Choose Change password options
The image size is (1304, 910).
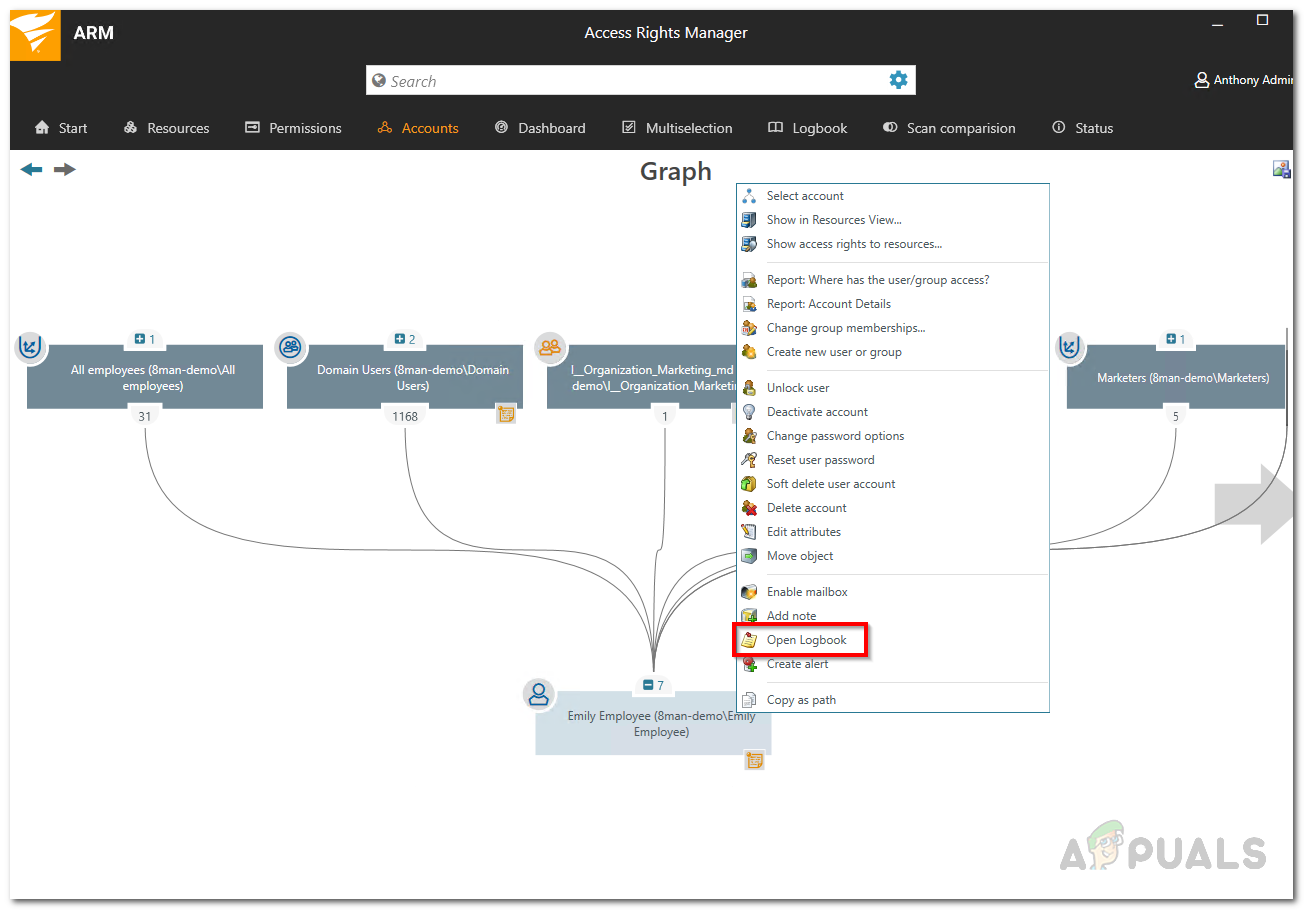point(893,436)
